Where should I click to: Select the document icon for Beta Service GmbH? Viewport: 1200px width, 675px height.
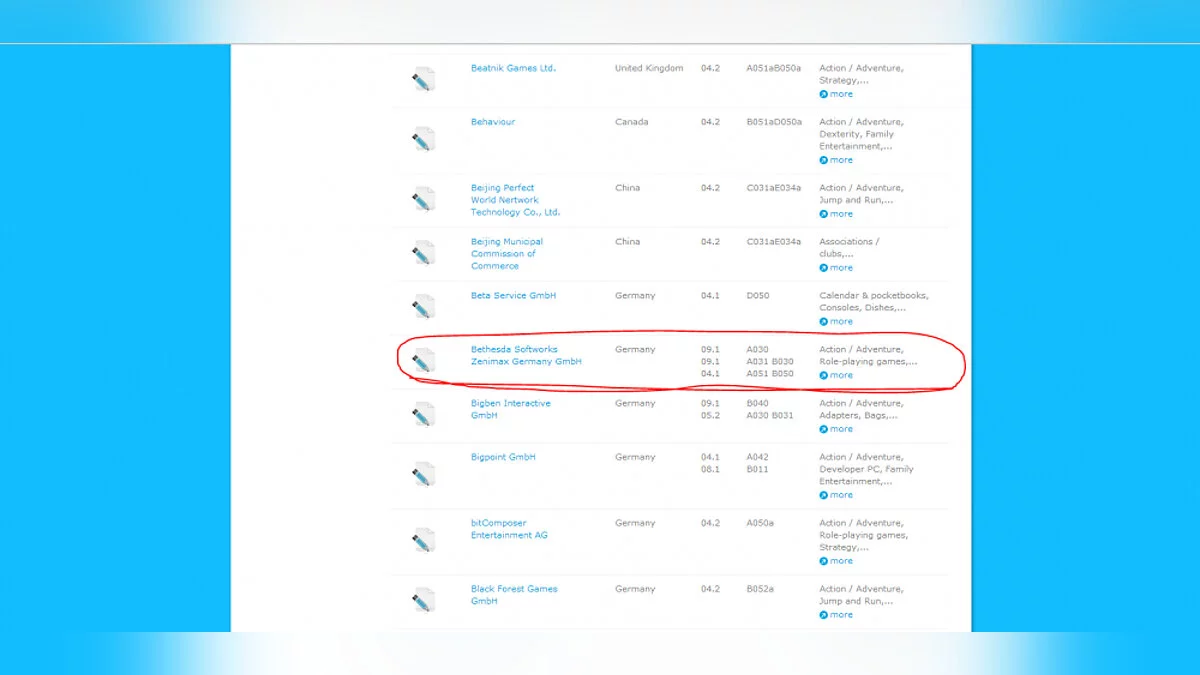tap(424, 307)
